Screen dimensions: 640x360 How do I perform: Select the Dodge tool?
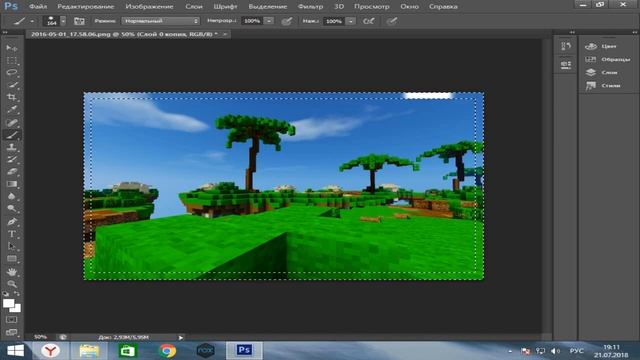pyautogui.click(x=11, y=209)
